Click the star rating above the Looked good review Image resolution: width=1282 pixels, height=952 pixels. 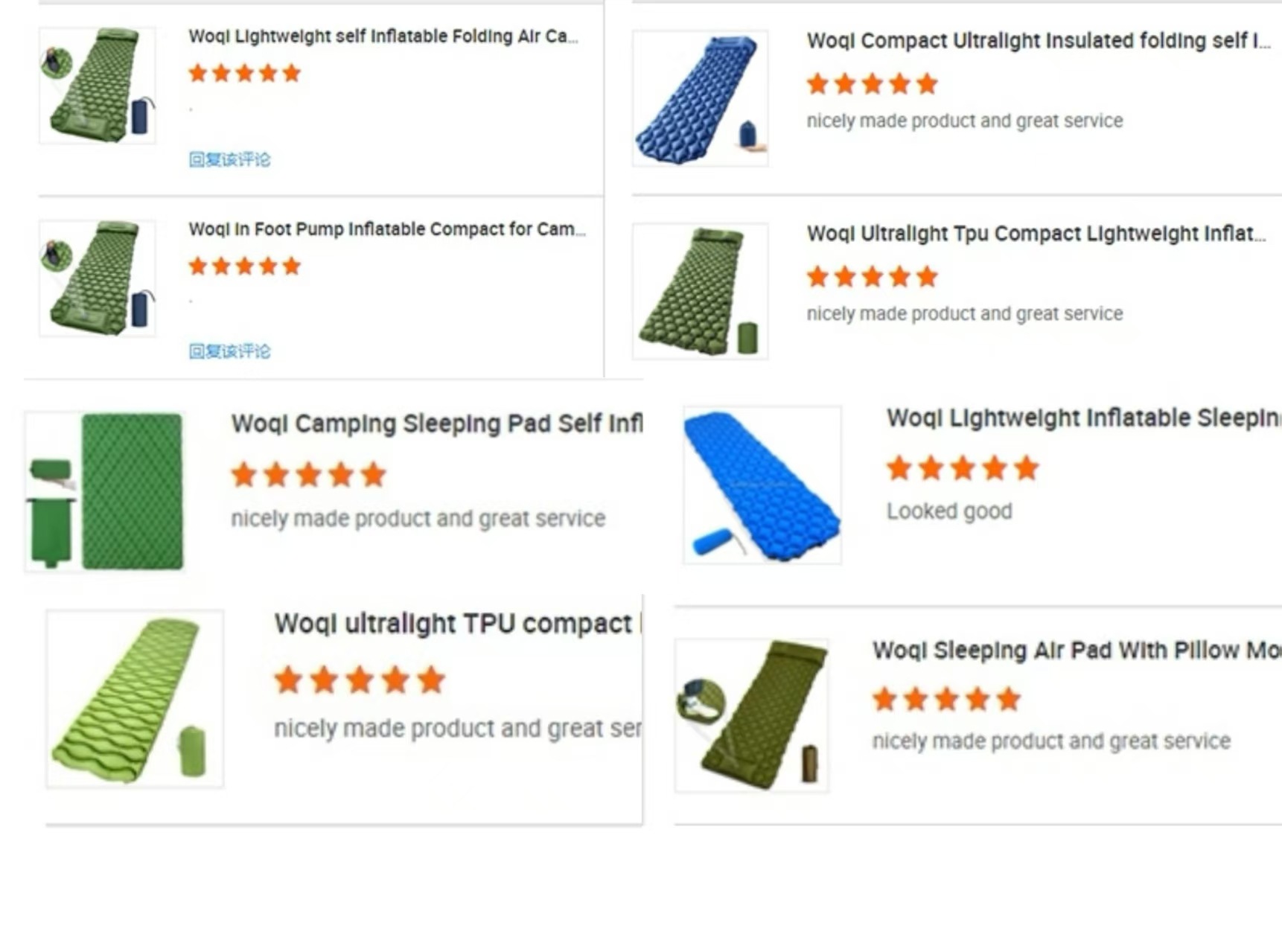[963, 468]
